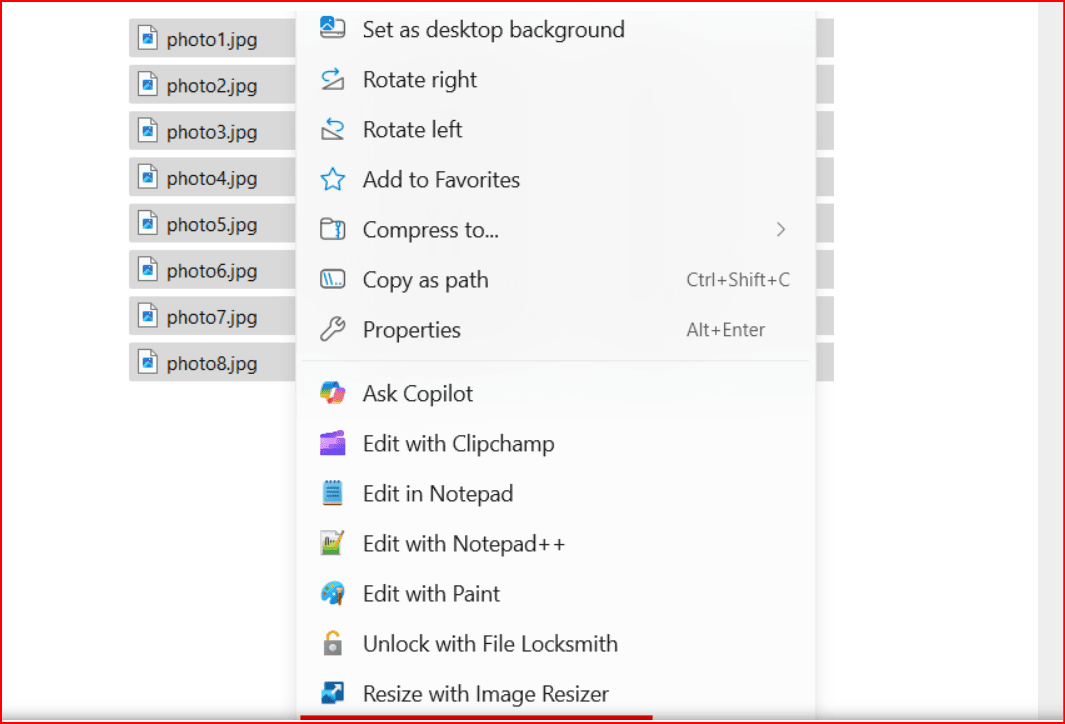
Task: Click the Image Resizer icon
Action: [x=332, y=693]
